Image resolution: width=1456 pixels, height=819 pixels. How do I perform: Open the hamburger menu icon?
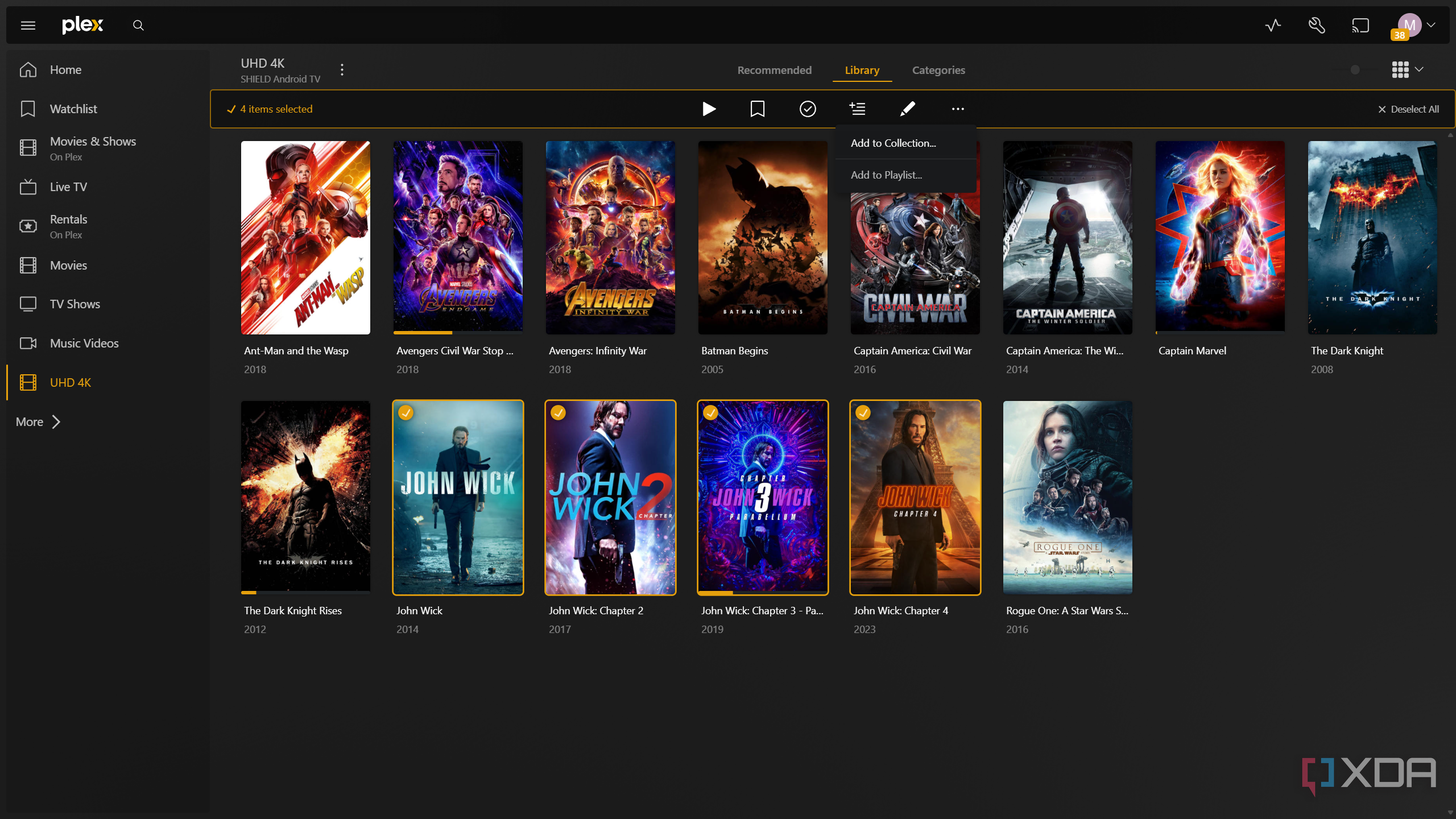click(28, 25)
